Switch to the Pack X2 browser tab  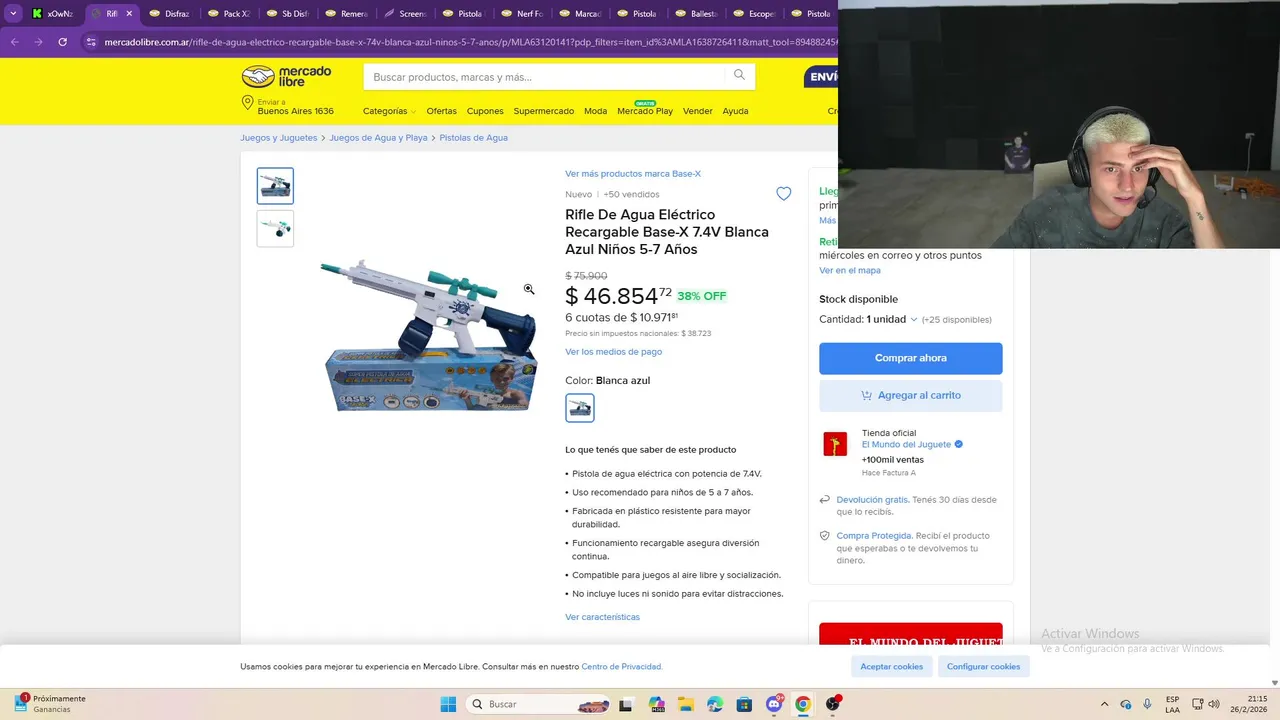[229, 14]
